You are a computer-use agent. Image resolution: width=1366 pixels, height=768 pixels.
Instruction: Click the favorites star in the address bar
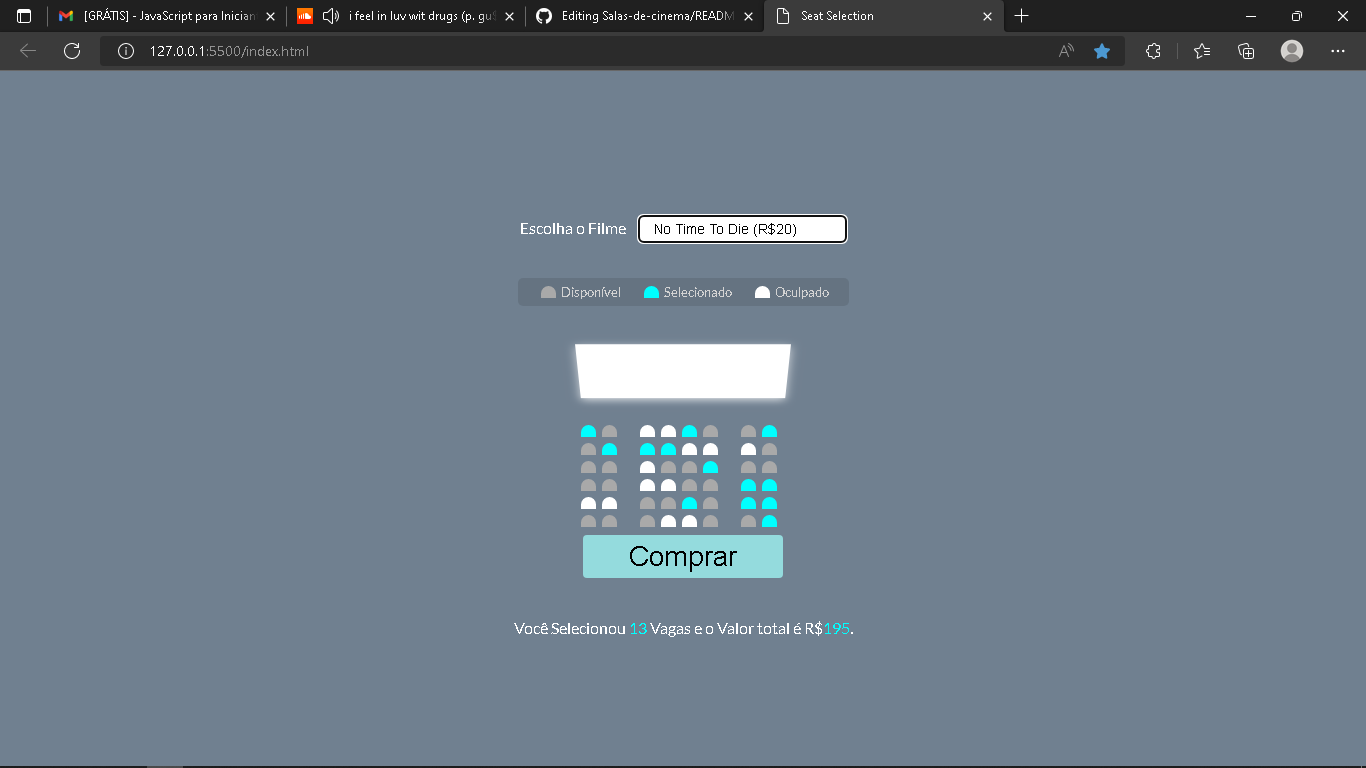[x=1102, y=51]
